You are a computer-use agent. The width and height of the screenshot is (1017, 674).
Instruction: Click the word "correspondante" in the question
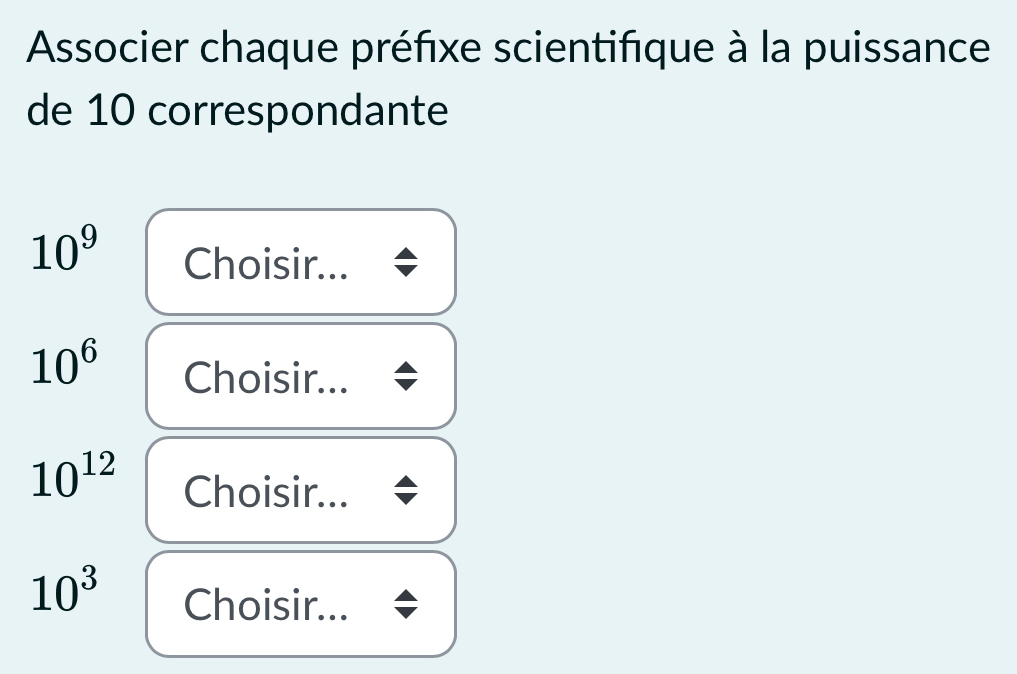[299, 111]
